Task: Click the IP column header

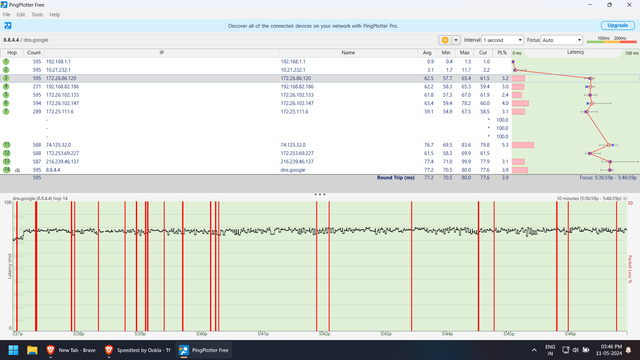Action: click(162, 53)
